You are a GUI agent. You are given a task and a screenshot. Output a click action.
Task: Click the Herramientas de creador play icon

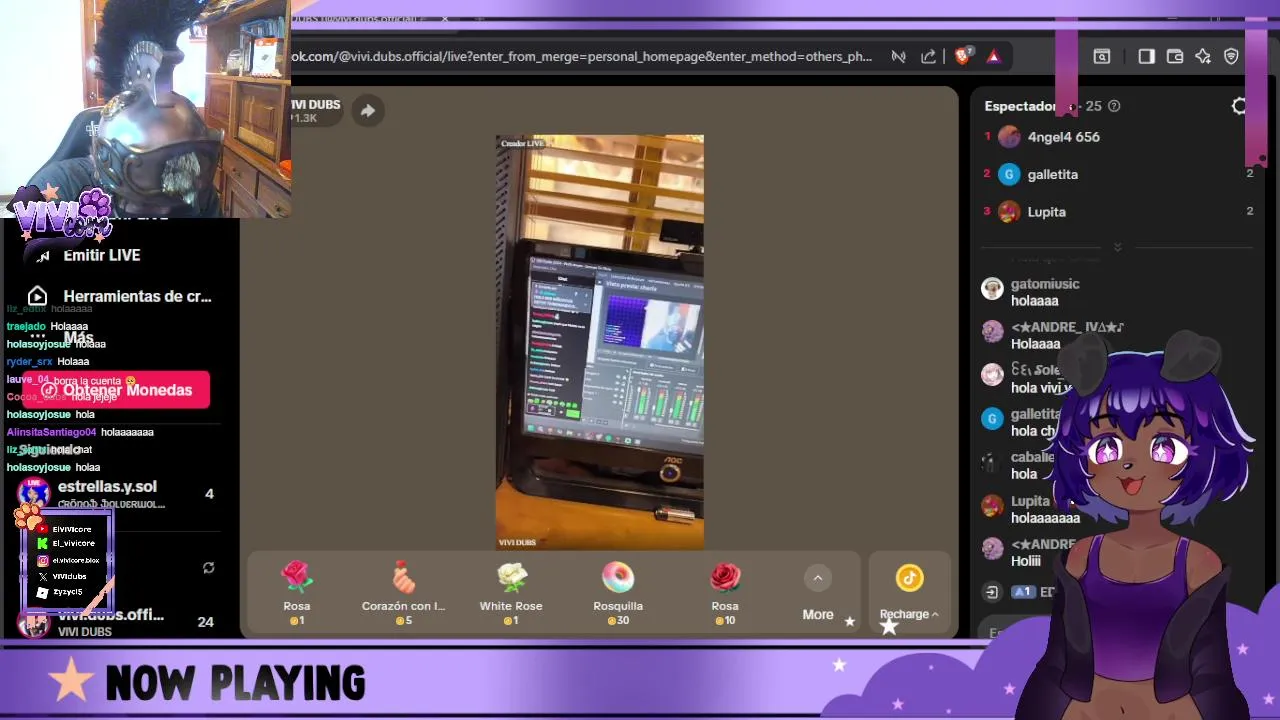[37, 296]
